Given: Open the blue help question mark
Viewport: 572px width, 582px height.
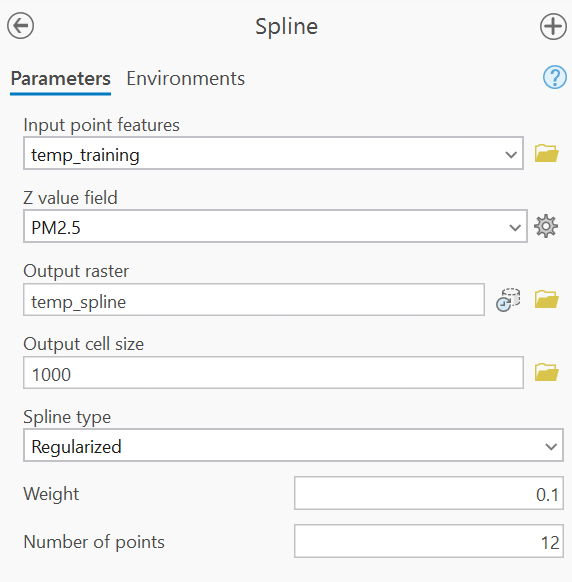Looking at the screenshot, I should tap(555, 77).
